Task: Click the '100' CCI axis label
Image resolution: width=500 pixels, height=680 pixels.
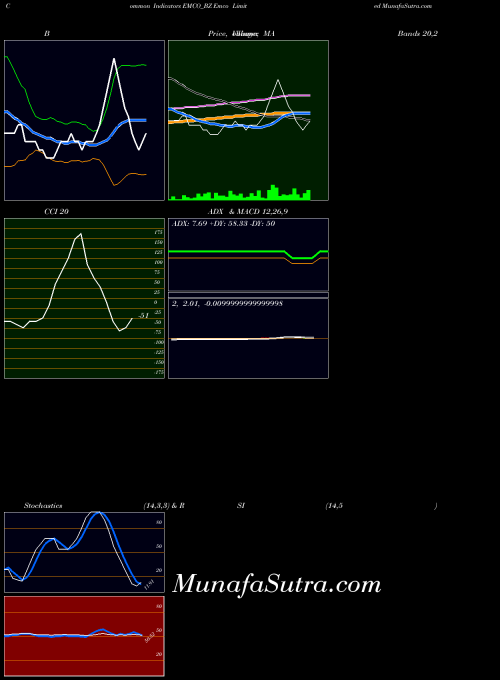Action: [x=158, y=262]
